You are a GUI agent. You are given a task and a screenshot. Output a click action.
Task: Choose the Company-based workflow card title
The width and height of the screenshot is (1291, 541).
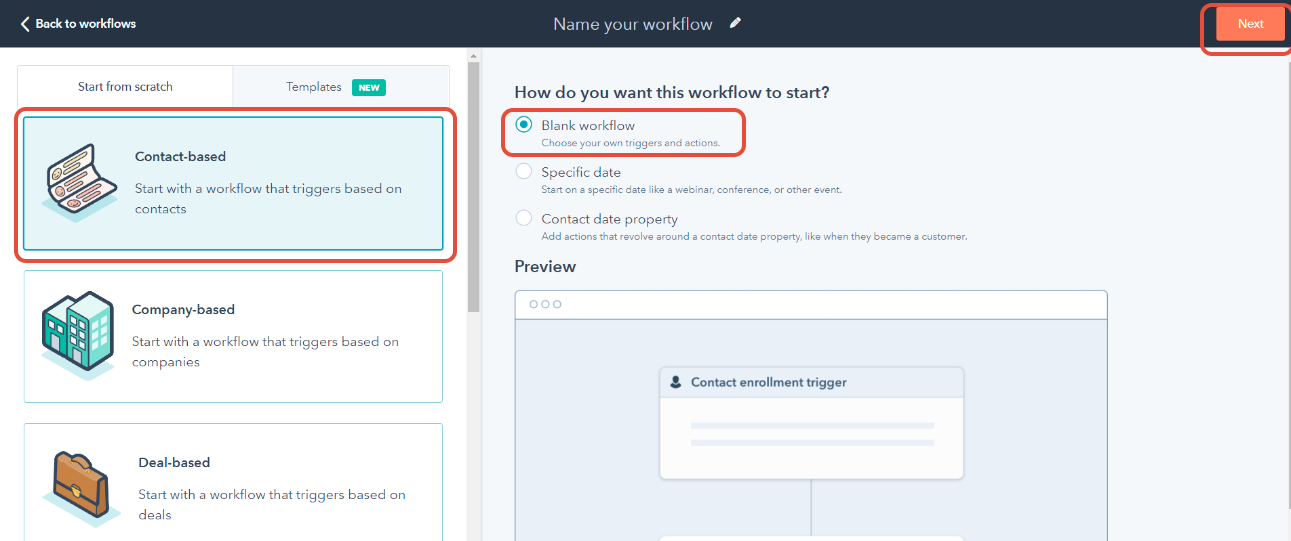point(183,310)
